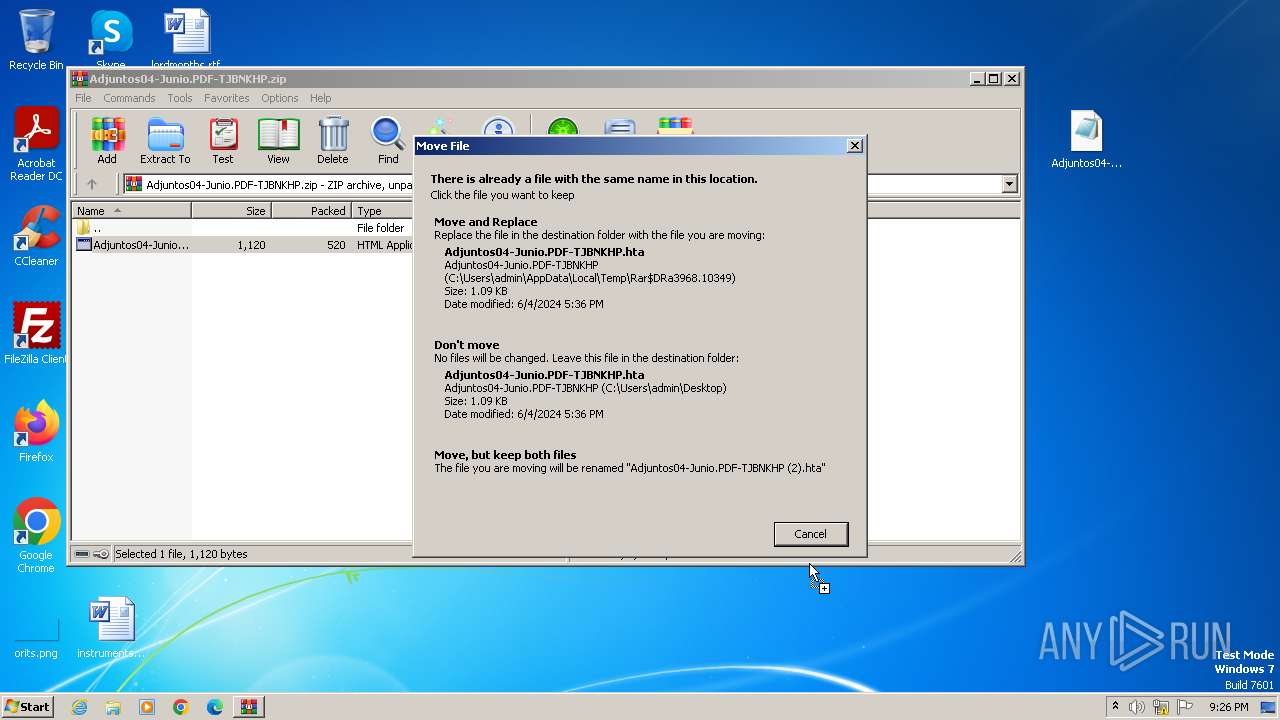Switch to WinRAR via its taskbar button

249,707
